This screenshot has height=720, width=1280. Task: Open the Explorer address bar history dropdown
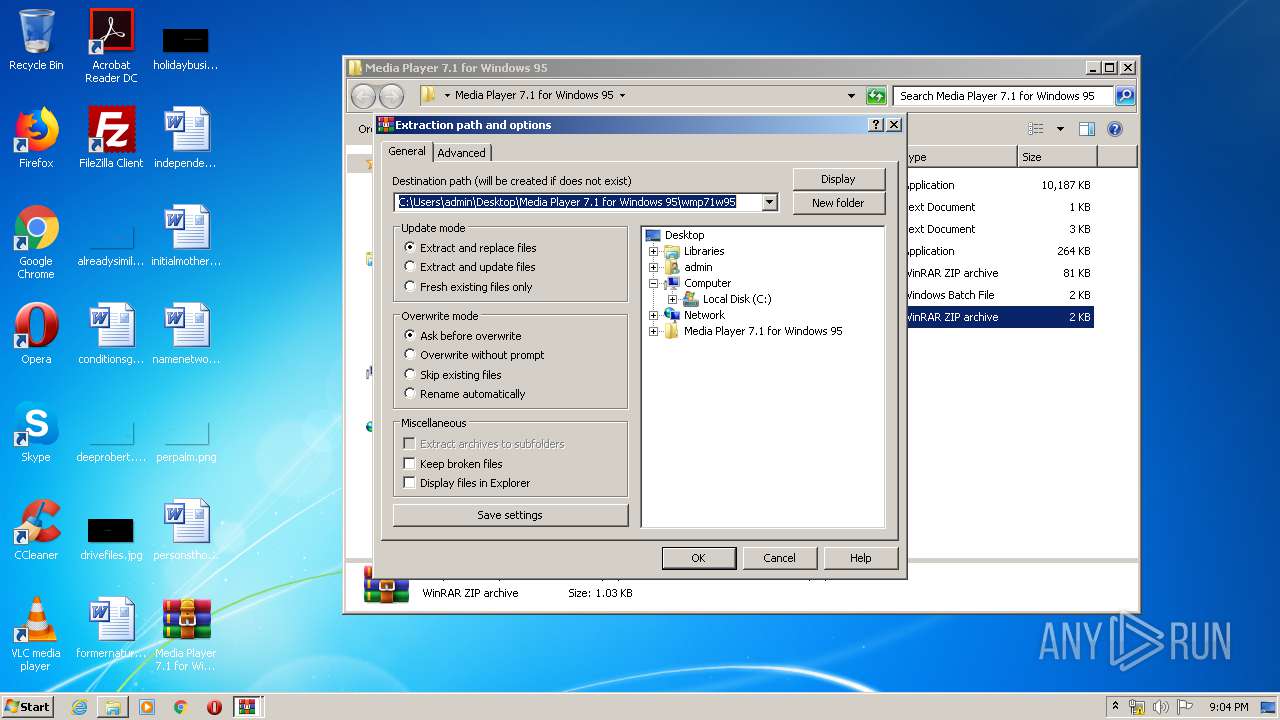pos(851,96)
